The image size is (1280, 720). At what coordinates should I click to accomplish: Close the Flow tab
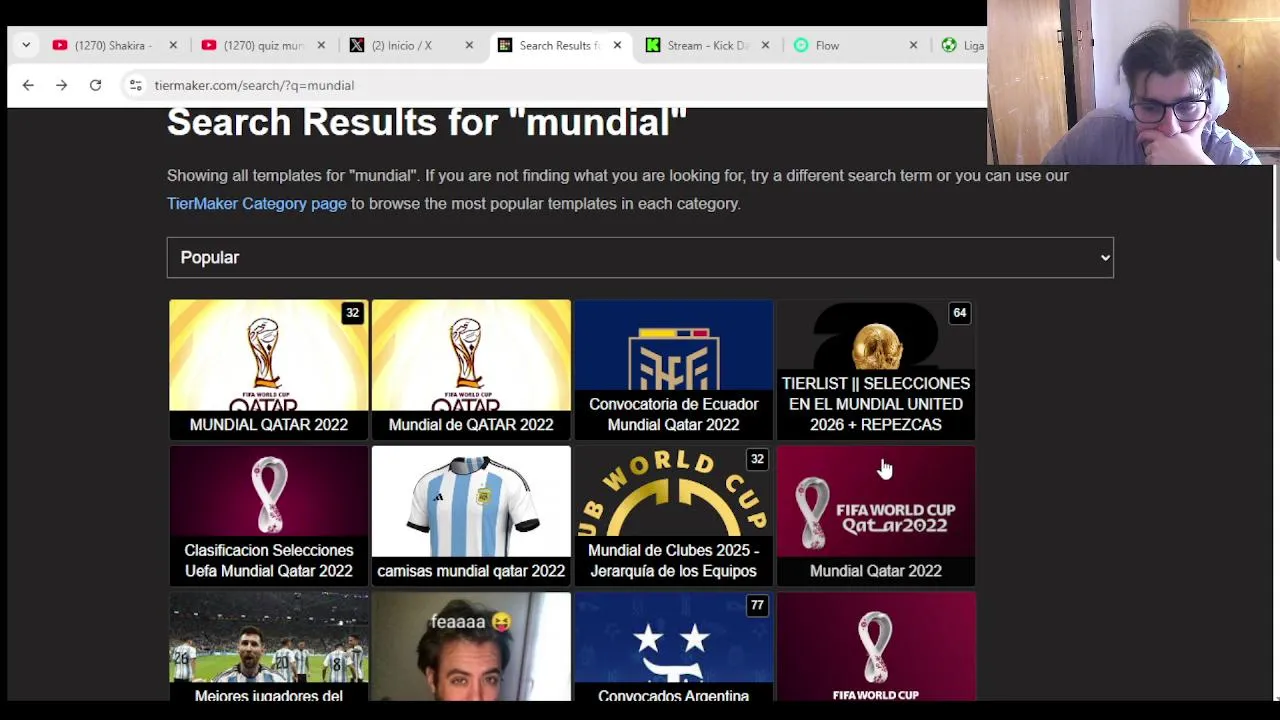913,45
